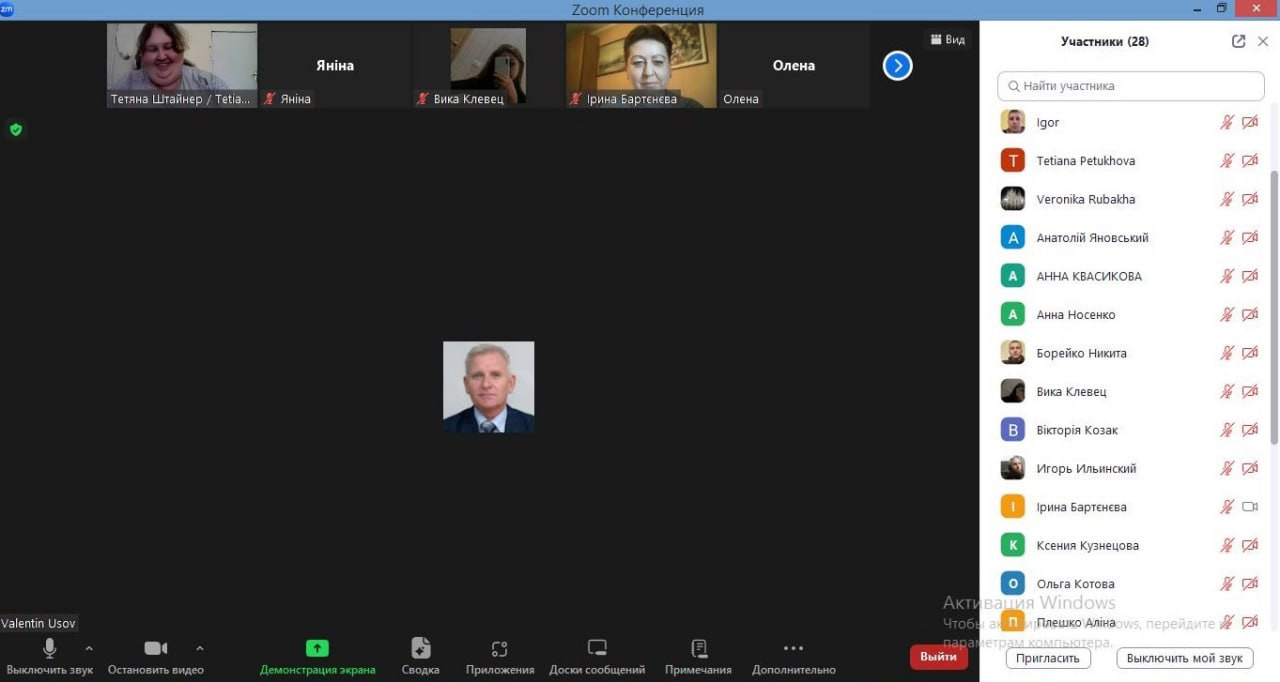Click Igor's muted microphone icon

[1227, 122]
